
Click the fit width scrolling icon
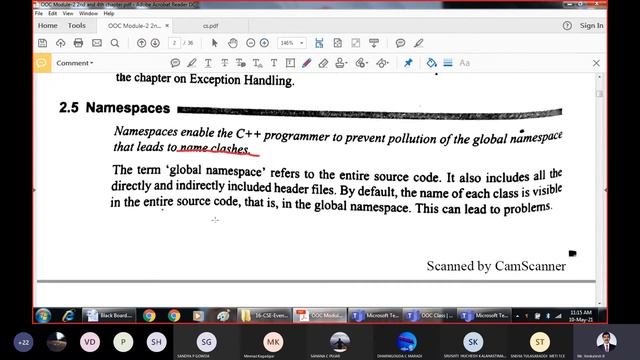click(x=319, y=43)
